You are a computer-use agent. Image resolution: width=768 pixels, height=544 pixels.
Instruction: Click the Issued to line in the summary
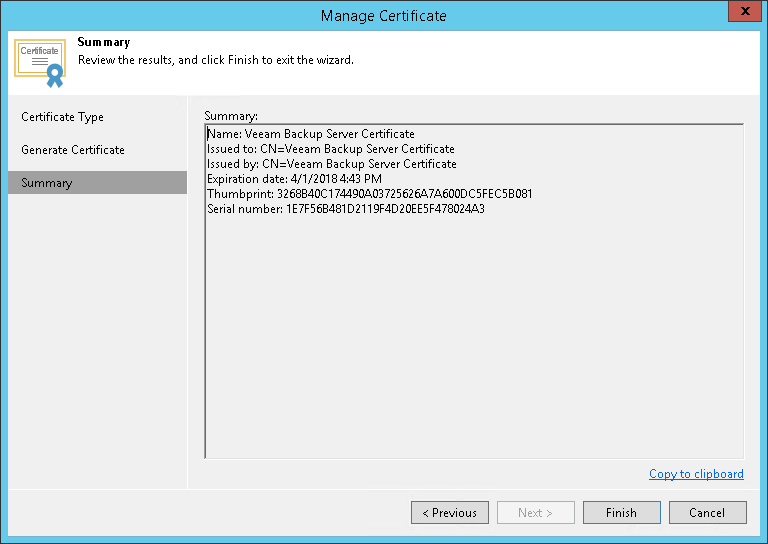coord(331,149)
